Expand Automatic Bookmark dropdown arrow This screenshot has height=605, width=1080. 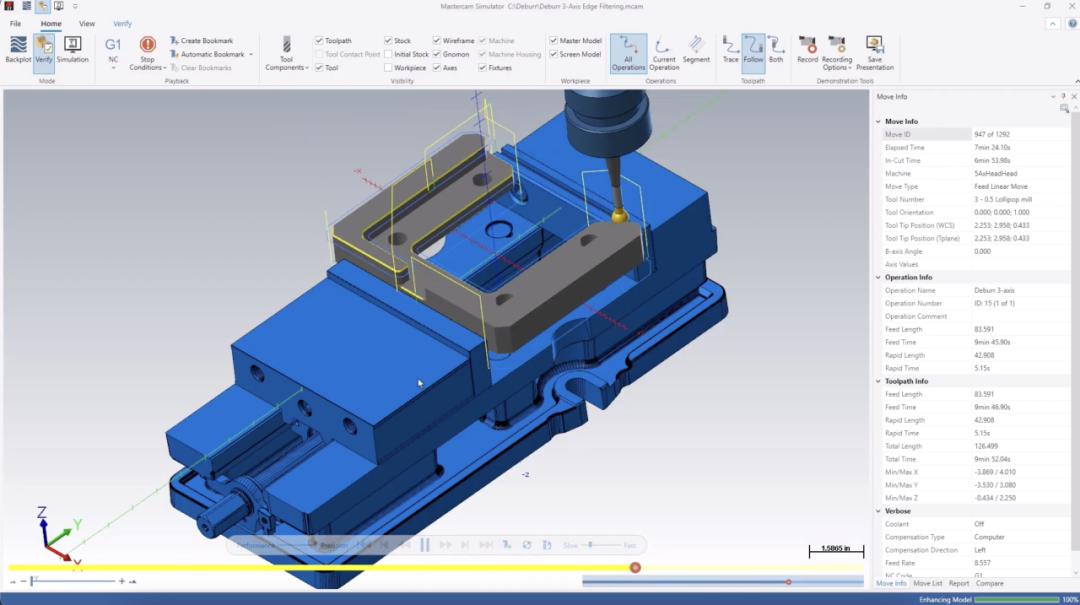pos(251,54)
